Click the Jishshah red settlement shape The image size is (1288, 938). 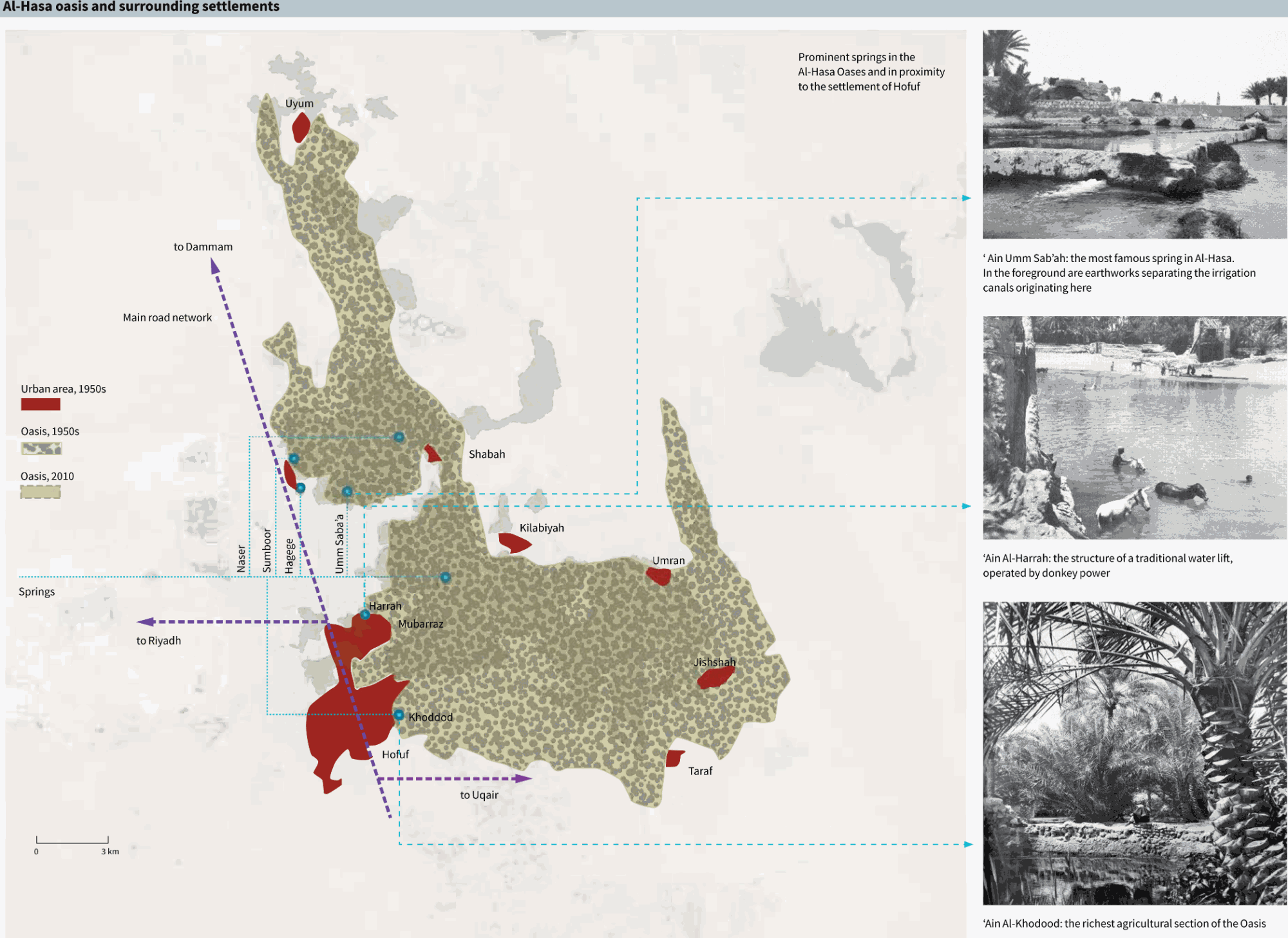click(715, 677)
